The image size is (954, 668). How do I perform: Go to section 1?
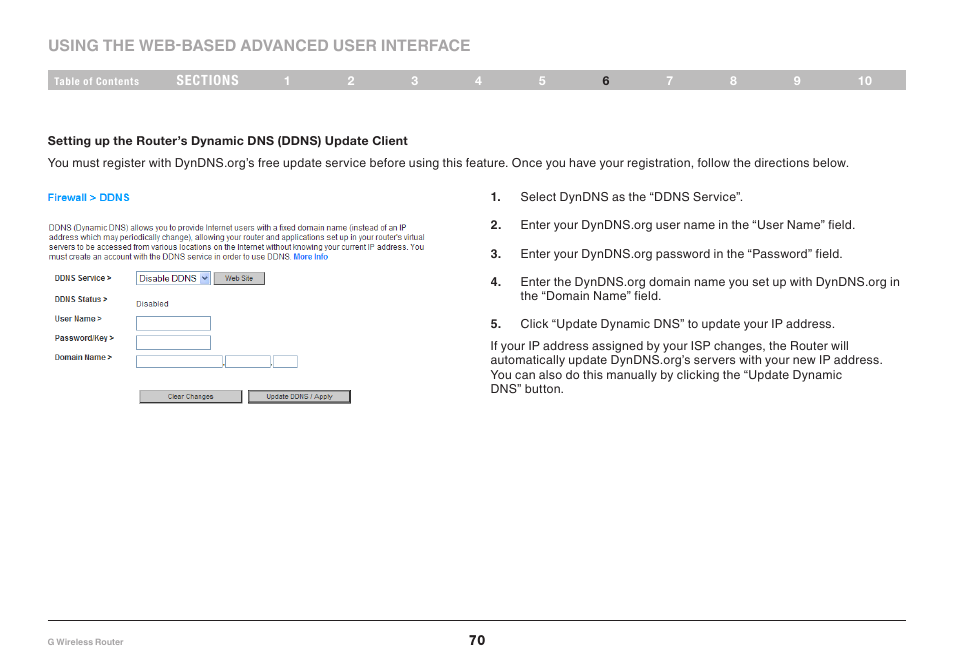287,81
